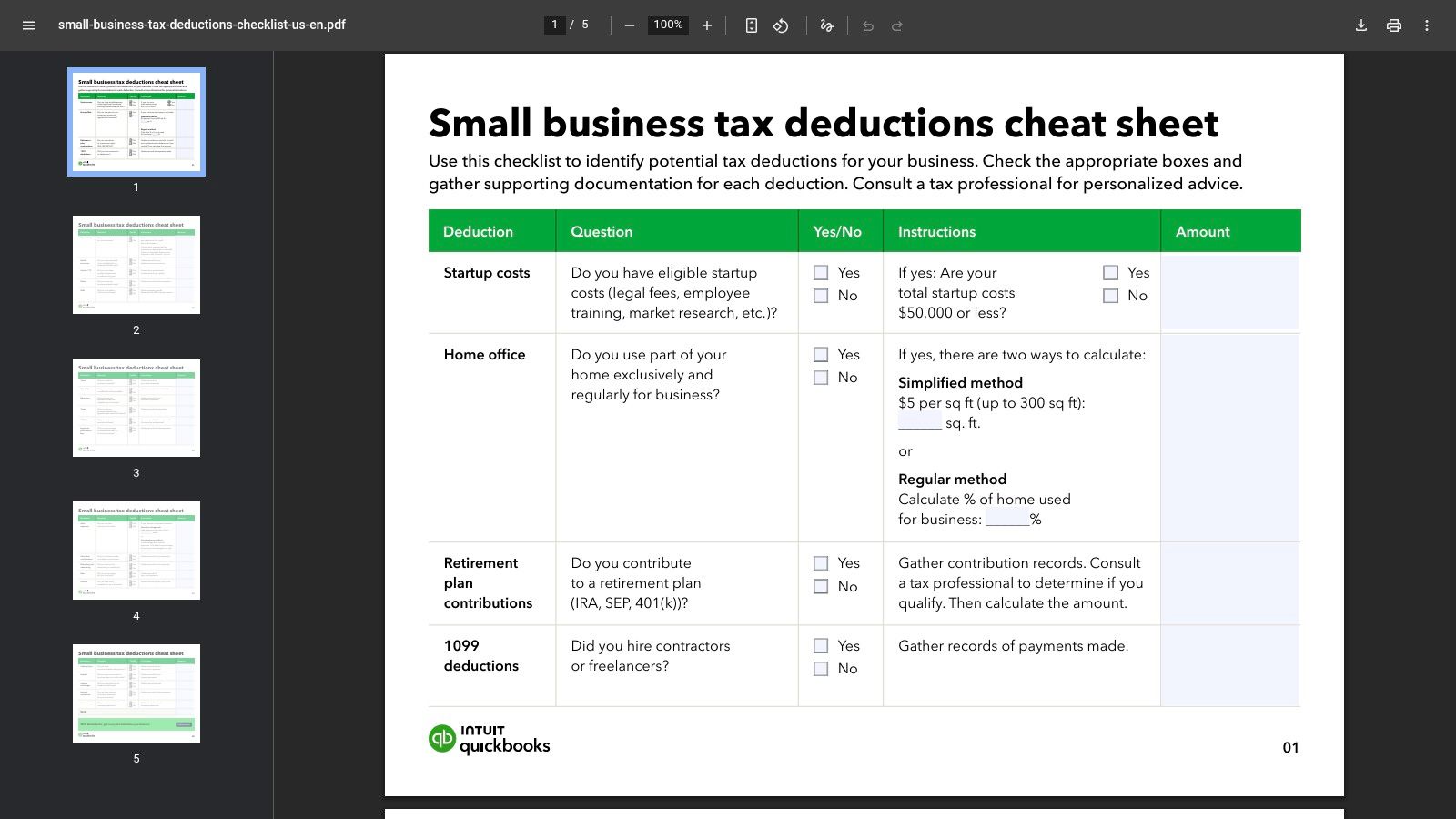This screenshot has height=819, width=1456.
Task: Click the zoom in plus icon
Action: 707,25
